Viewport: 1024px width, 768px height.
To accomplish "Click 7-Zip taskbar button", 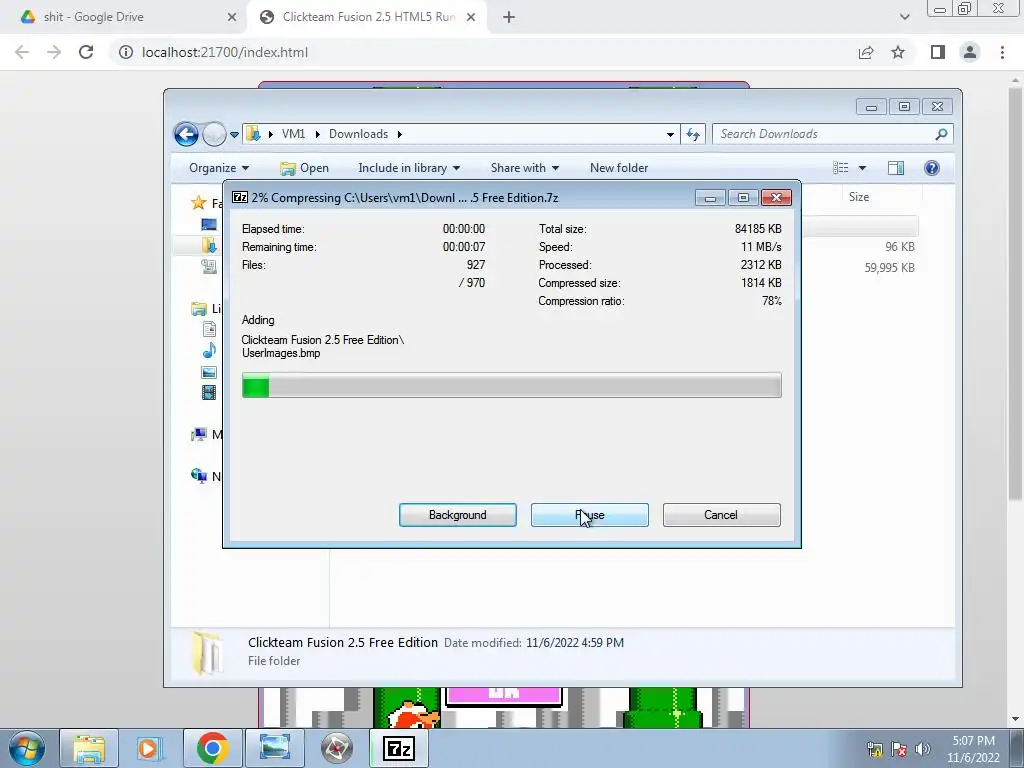I will point(399,748).
